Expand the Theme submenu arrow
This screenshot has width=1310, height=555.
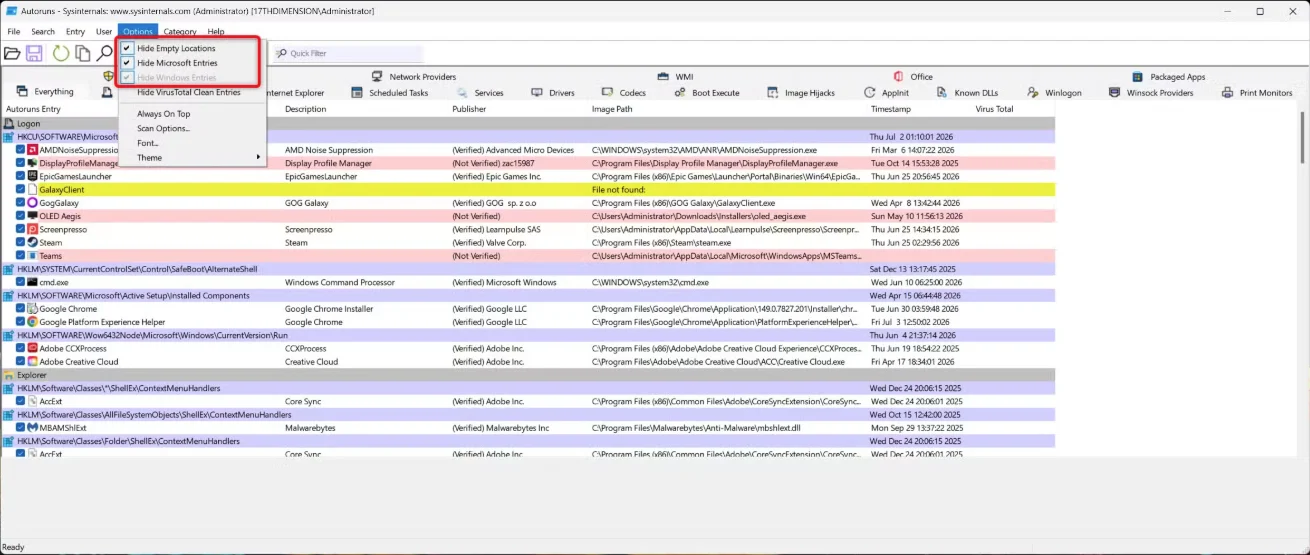pyautogui.click(x=258, y=158)
